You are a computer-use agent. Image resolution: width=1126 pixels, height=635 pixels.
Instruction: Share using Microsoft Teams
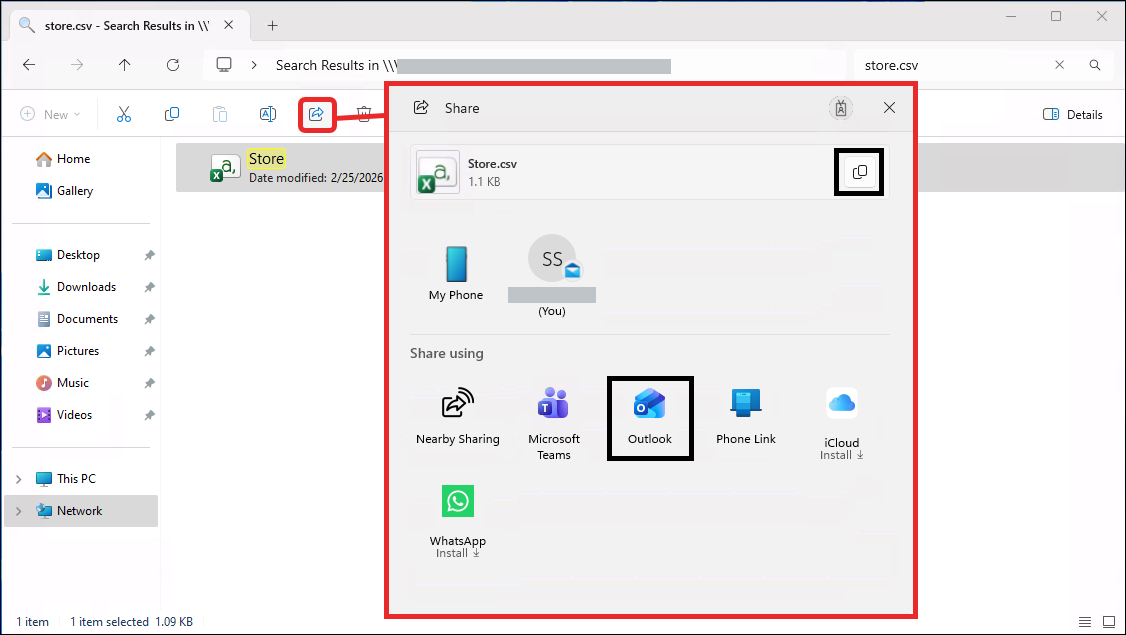(554, 424)
